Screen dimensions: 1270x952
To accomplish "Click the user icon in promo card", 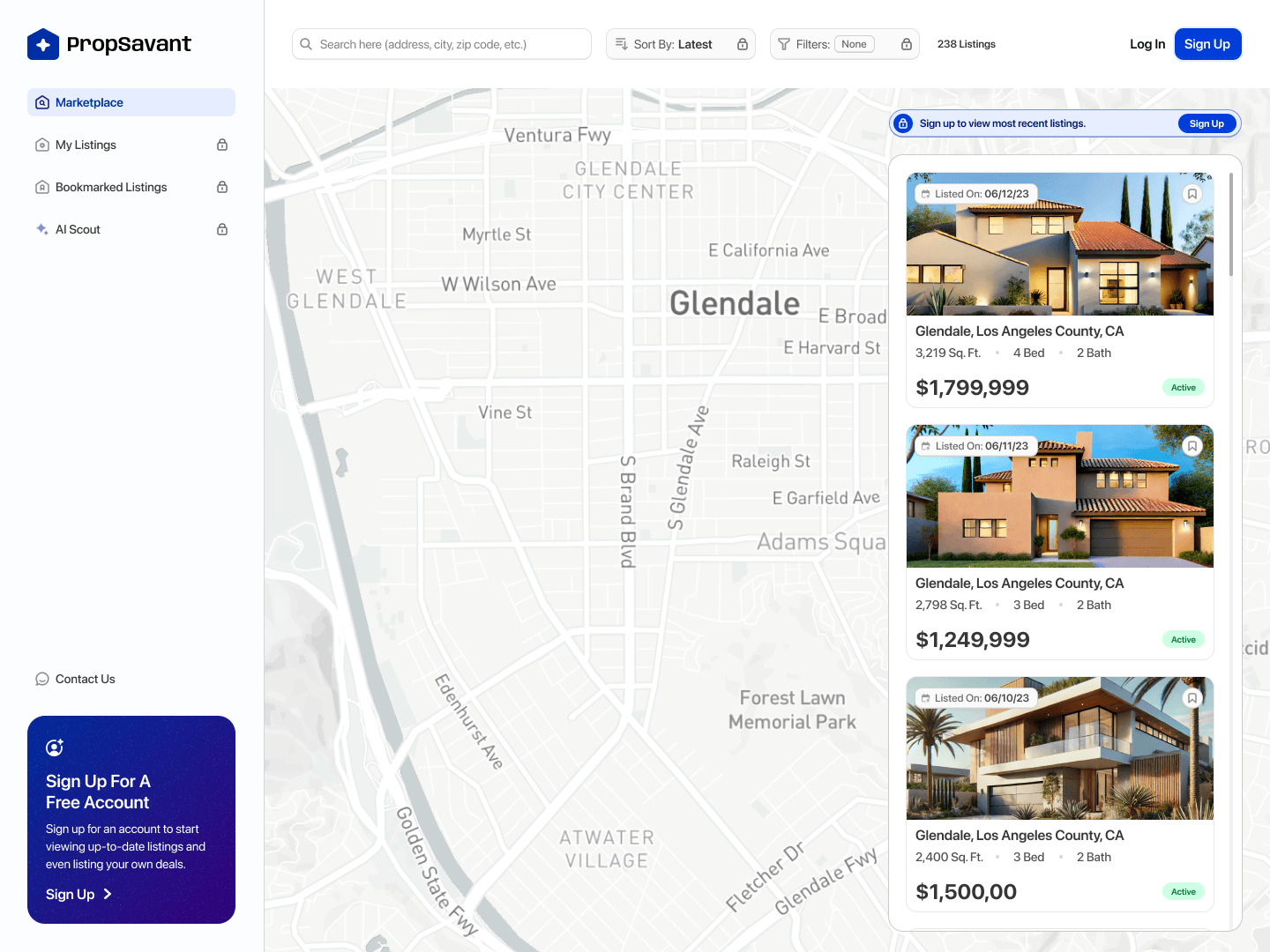I will click(55, 747).
